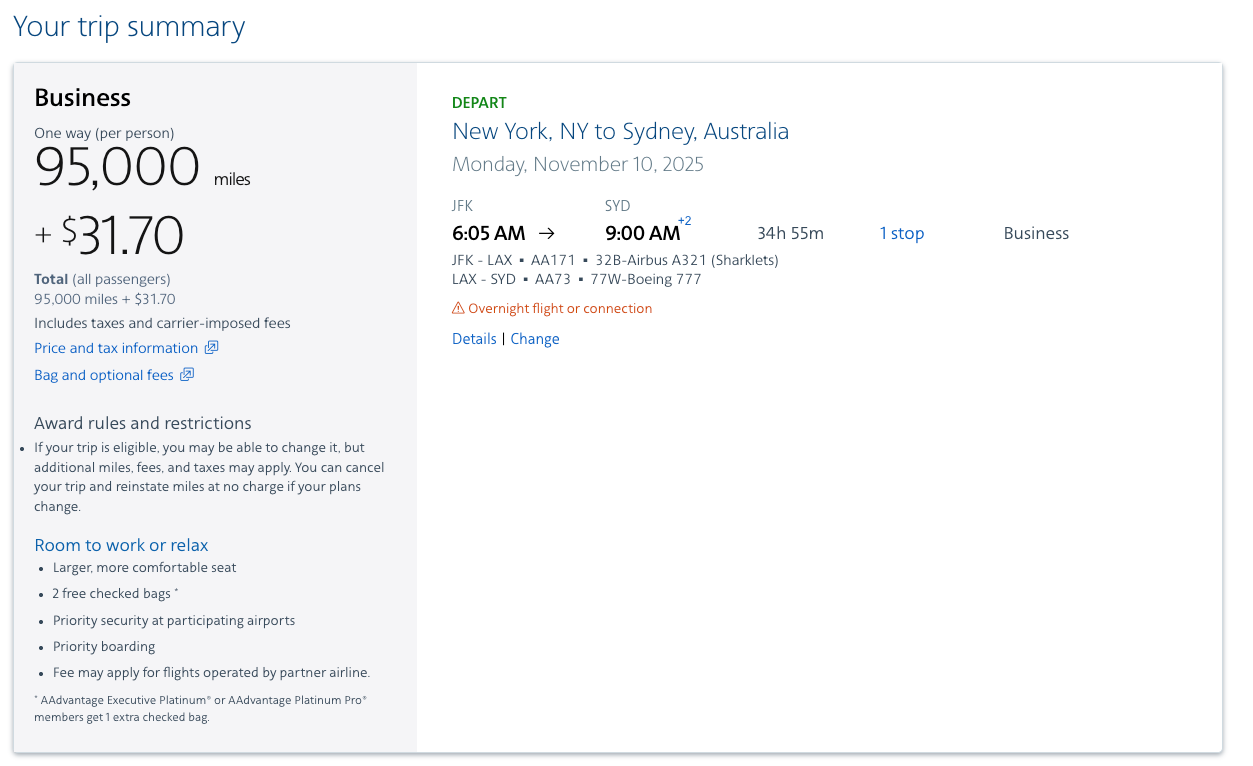This screenshot has width=1253, height=766.
Task: Click the external link icon beside Price and tax information
Action: click(211, 347)
